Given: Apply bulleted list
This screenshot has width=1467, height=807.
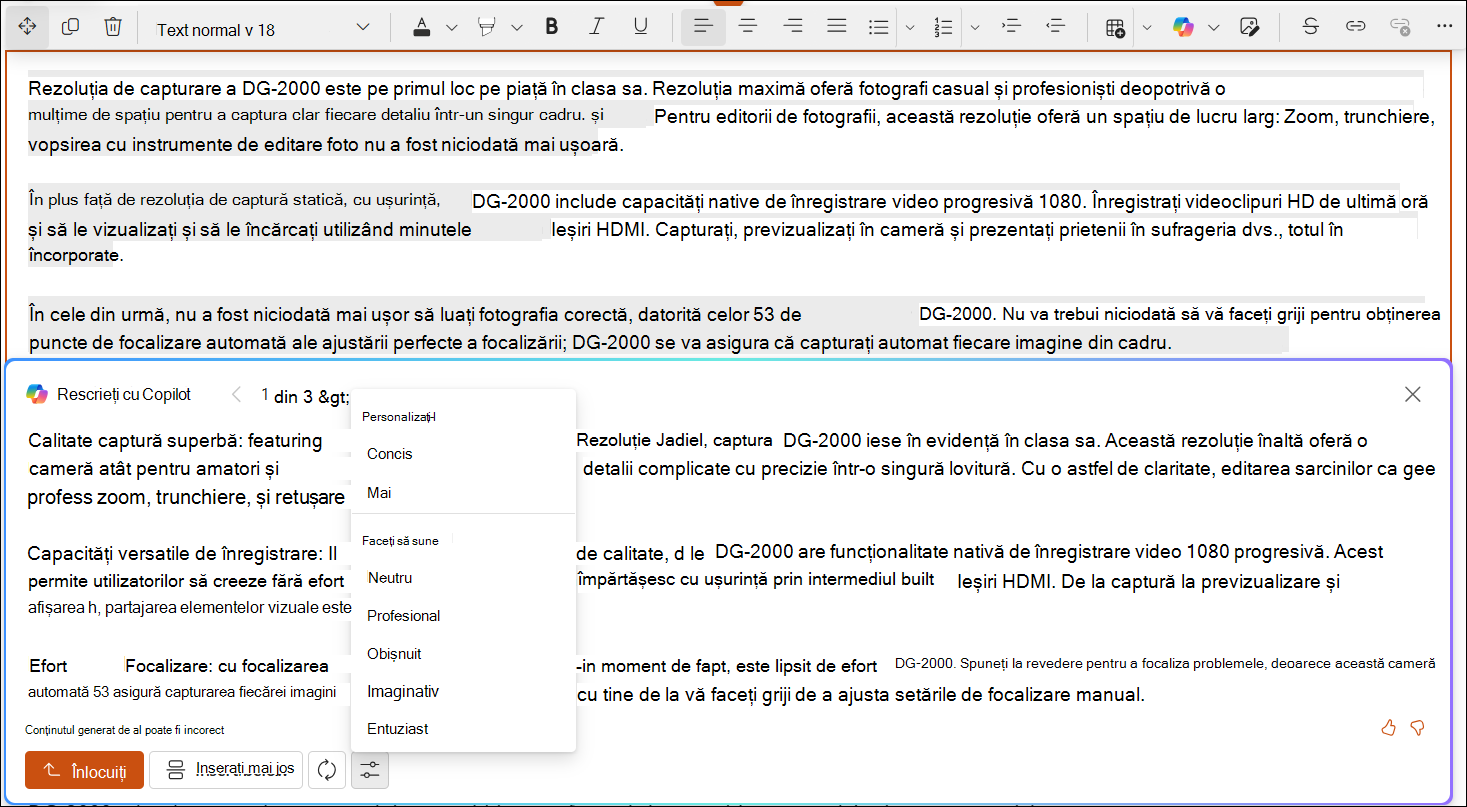Looking at the screenshot, I should click(x=878, y=27).
